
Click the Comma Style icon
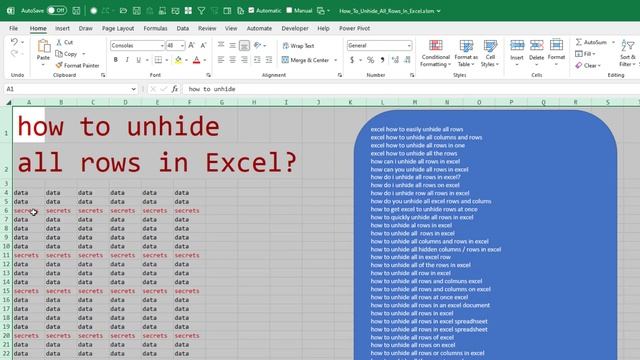coord(382,60)
